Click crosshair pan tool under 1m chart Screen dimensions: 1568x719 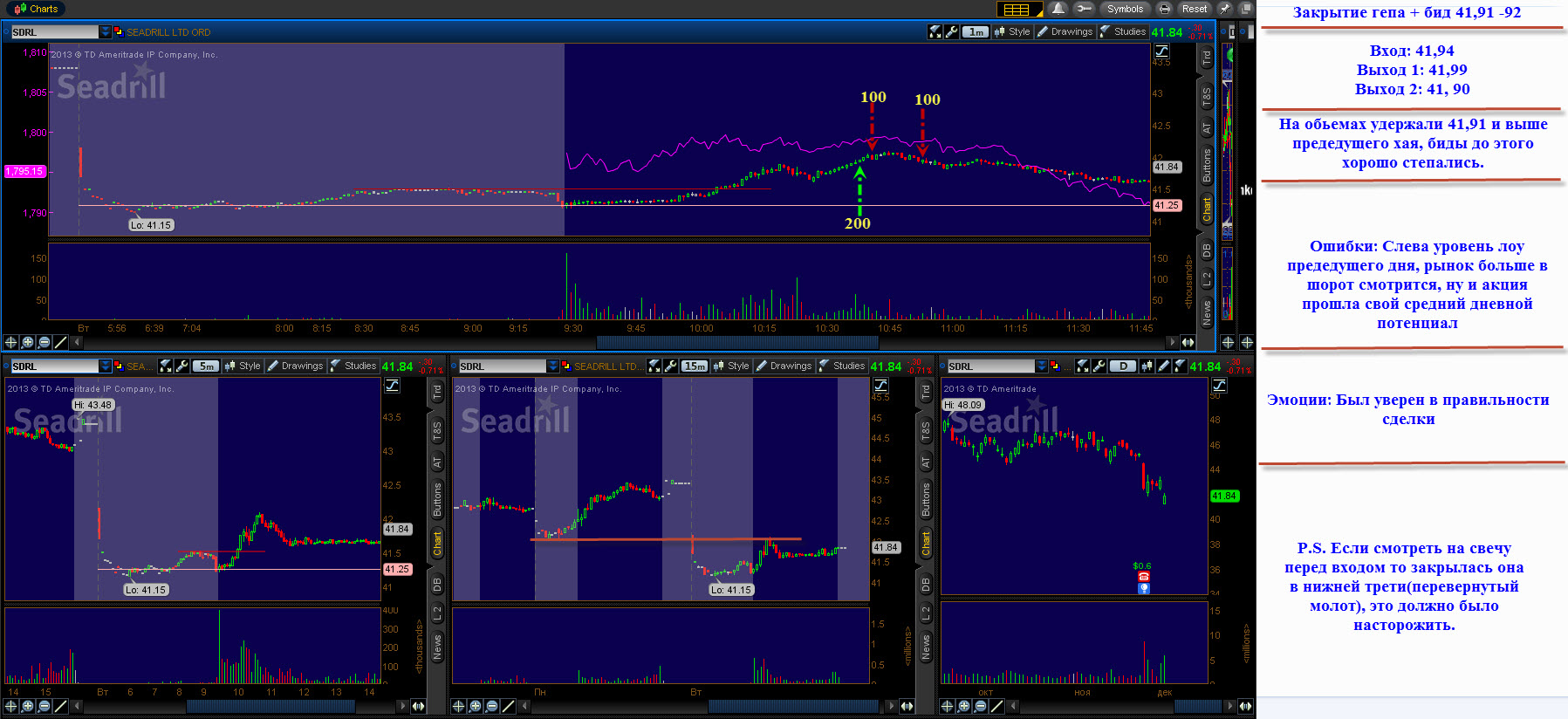click(10, 342)
